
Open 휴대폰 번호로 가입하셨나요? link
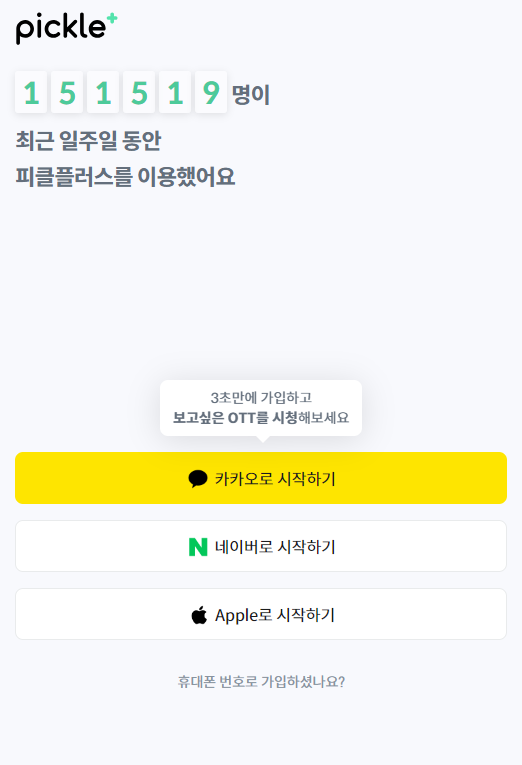coord(261,682)
